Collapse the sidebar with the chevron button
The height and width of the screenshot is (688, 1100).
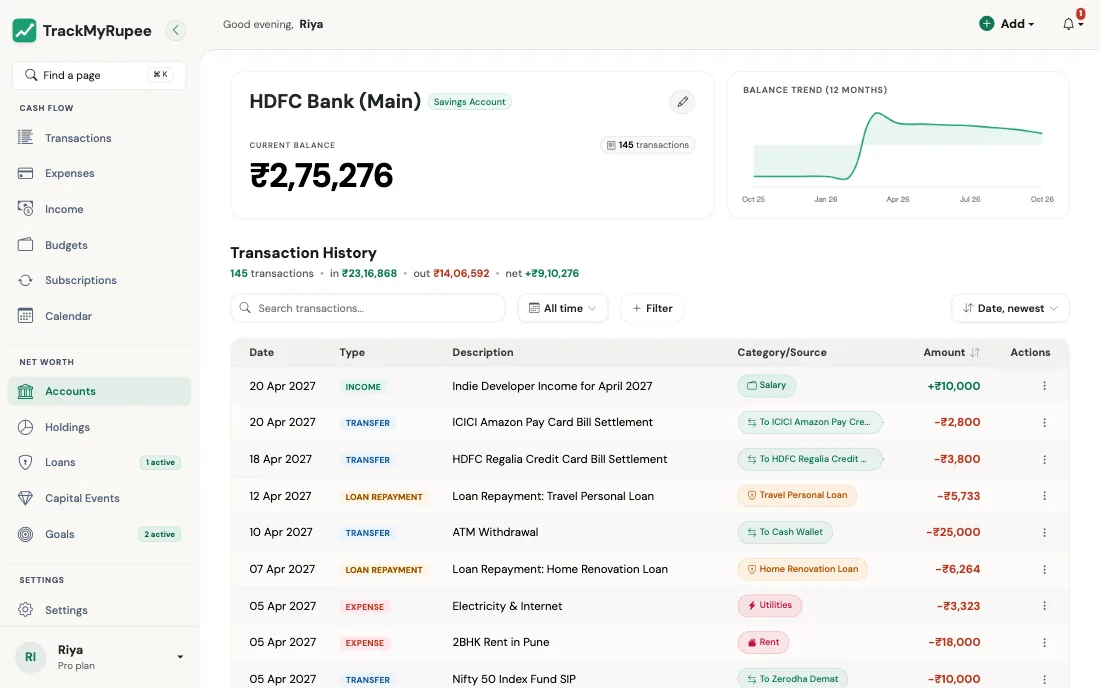pos(175,30)
